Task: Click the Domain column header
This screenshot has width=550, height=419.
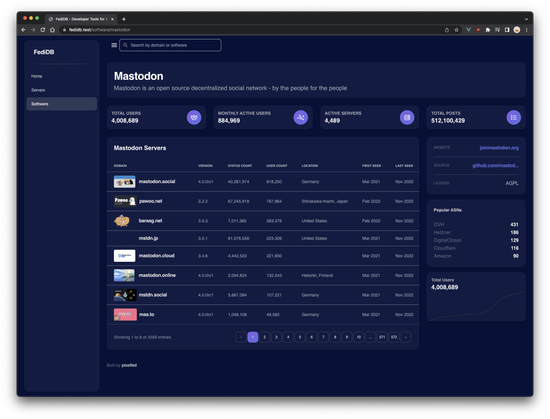Action: coord(120,165)
